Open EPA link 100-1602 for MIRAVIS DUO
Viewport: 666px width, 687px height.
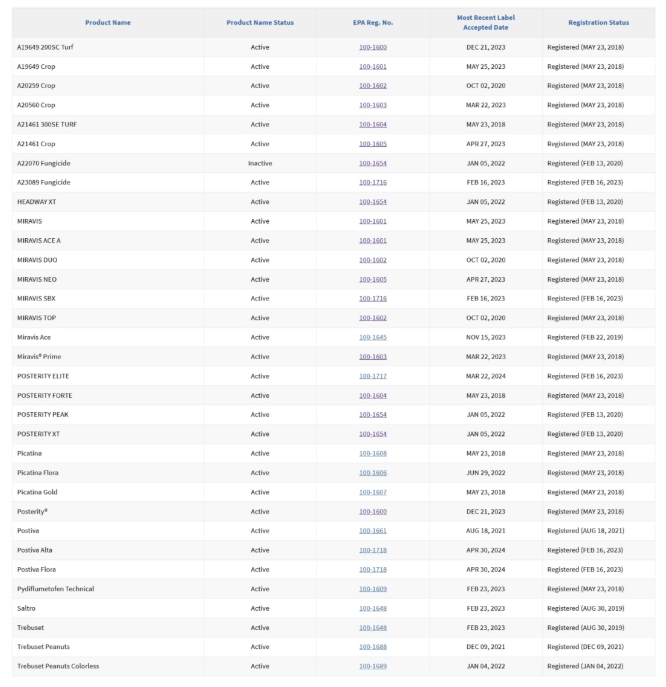[x=373, y=260]
